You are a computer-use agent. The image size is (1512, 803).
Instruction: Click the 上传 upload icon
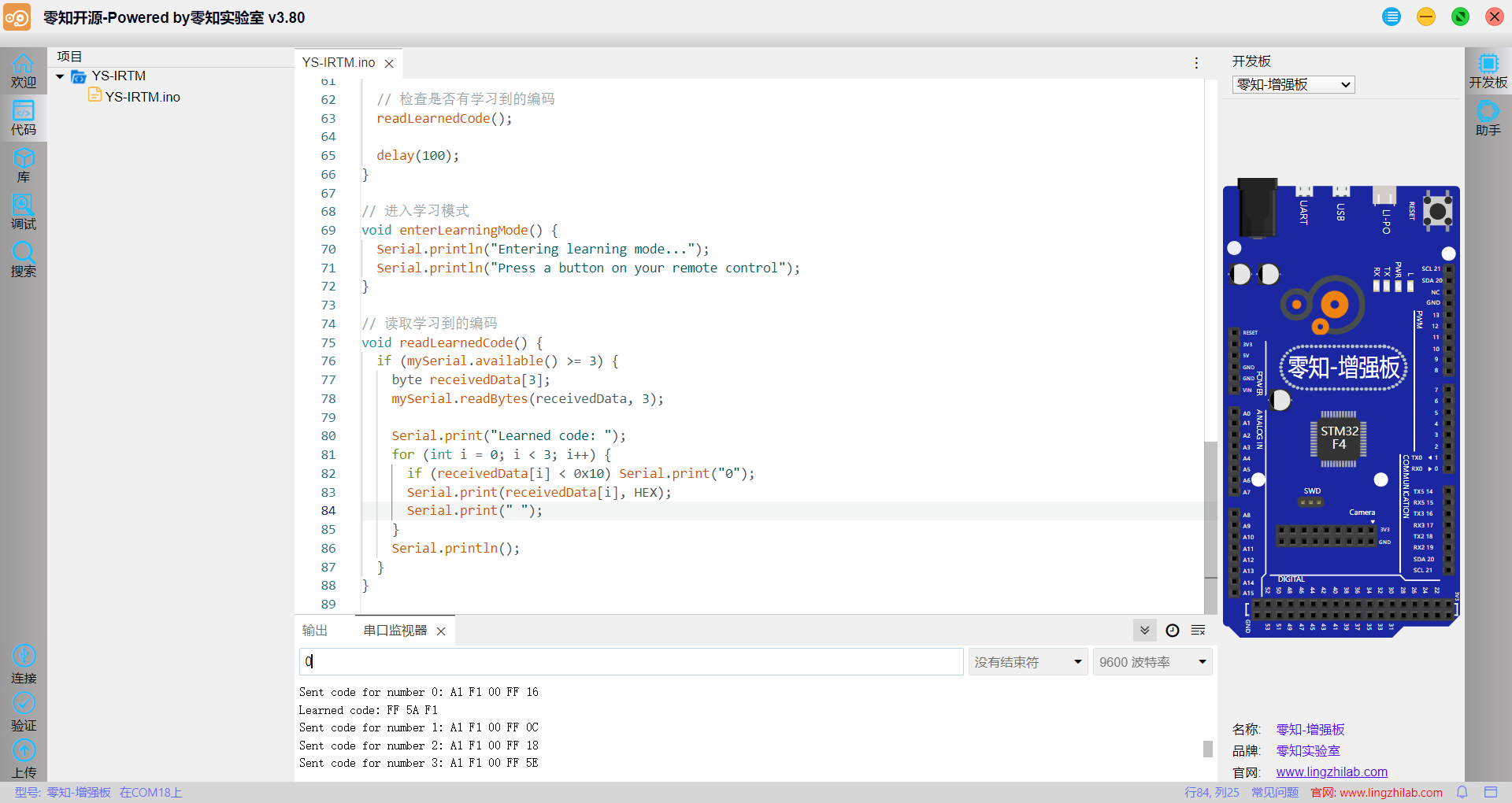24,759
